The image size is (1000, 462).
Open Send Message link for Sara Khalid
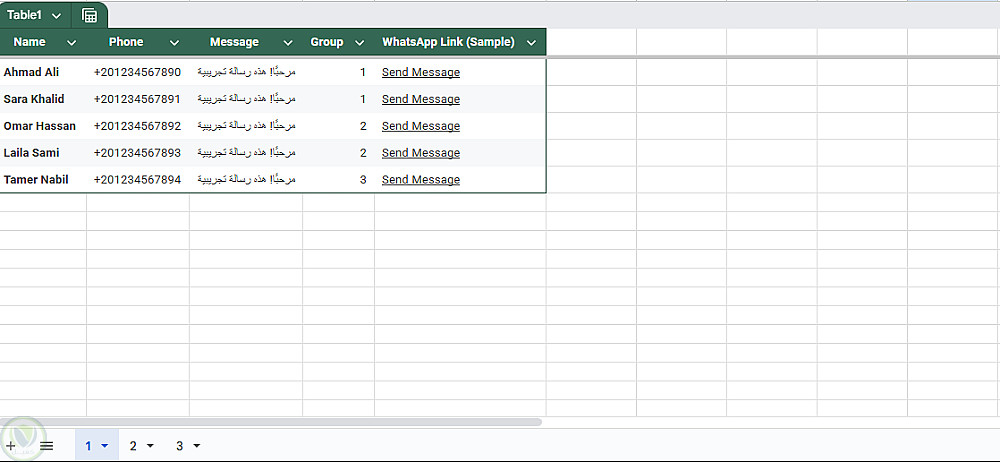pos(421,99)
